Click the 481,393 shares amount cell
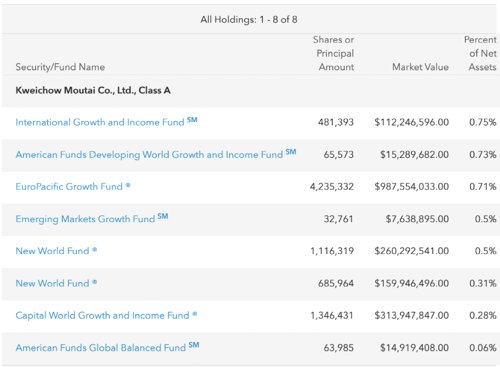 (x=336, y=122)
